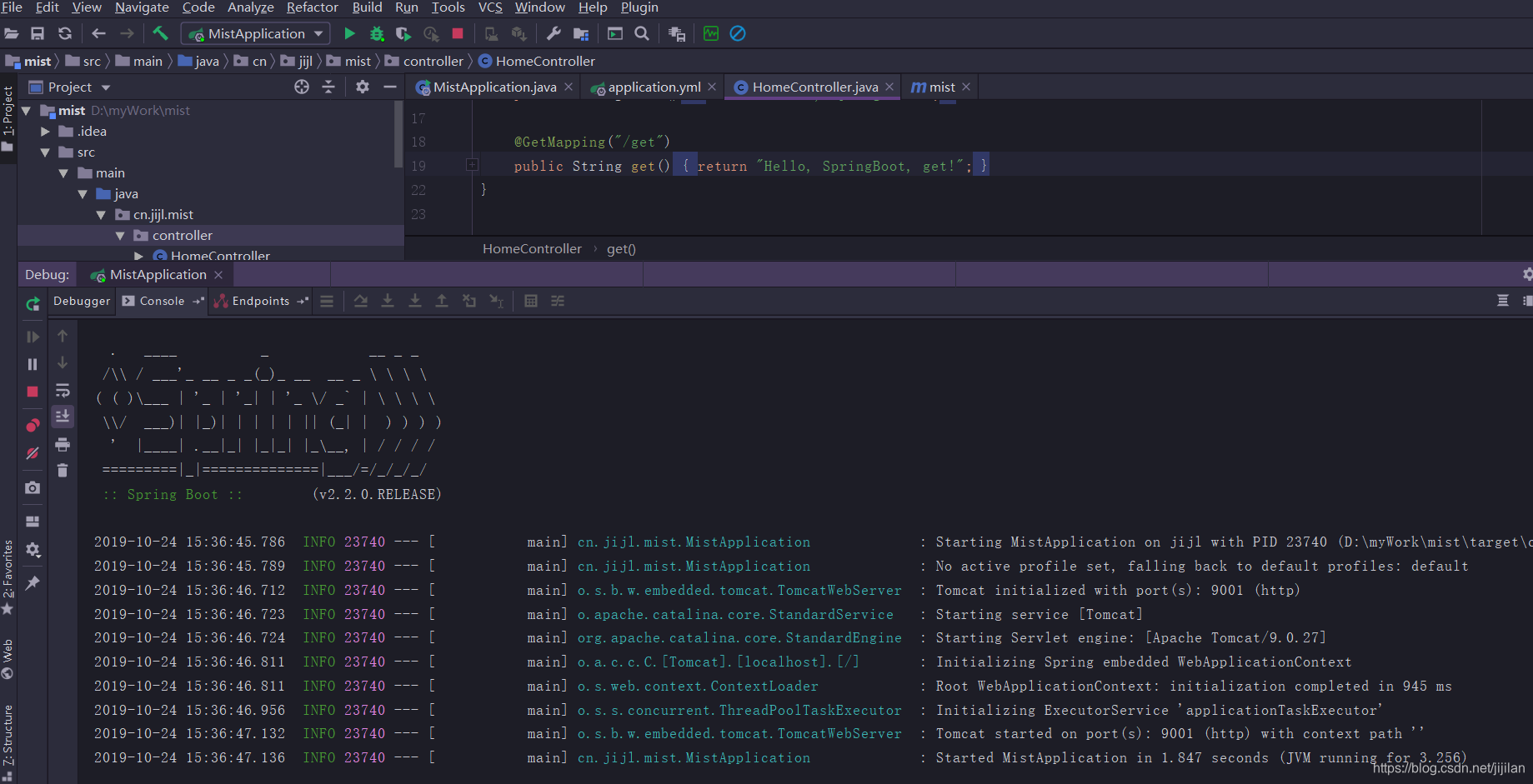Hide the Project panel with the minus icon
This screenshot has width=1533, height=784.
pyautogui.click(x=389, y=87)
